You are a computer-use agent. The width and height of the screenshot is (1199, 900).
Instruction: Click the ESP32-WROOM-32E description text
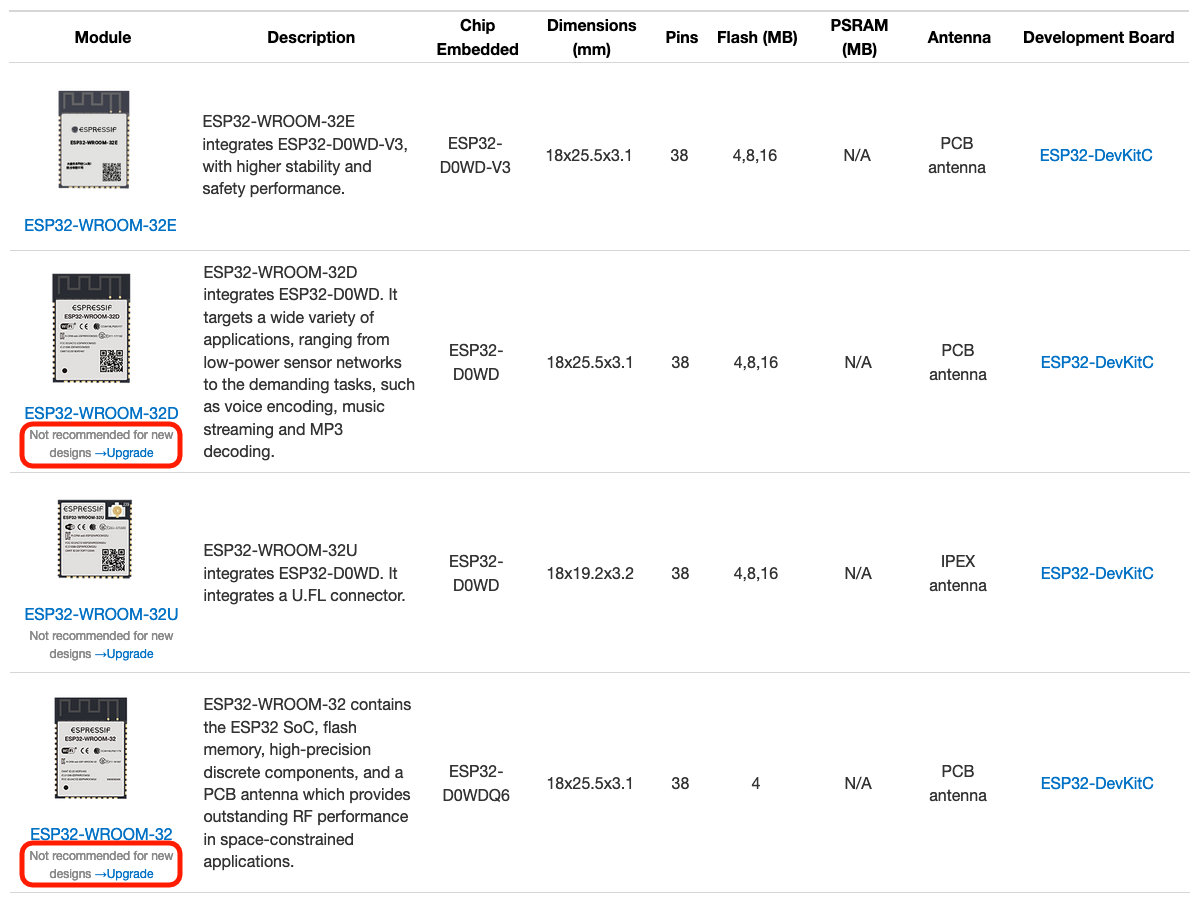[x=305, y=155]
